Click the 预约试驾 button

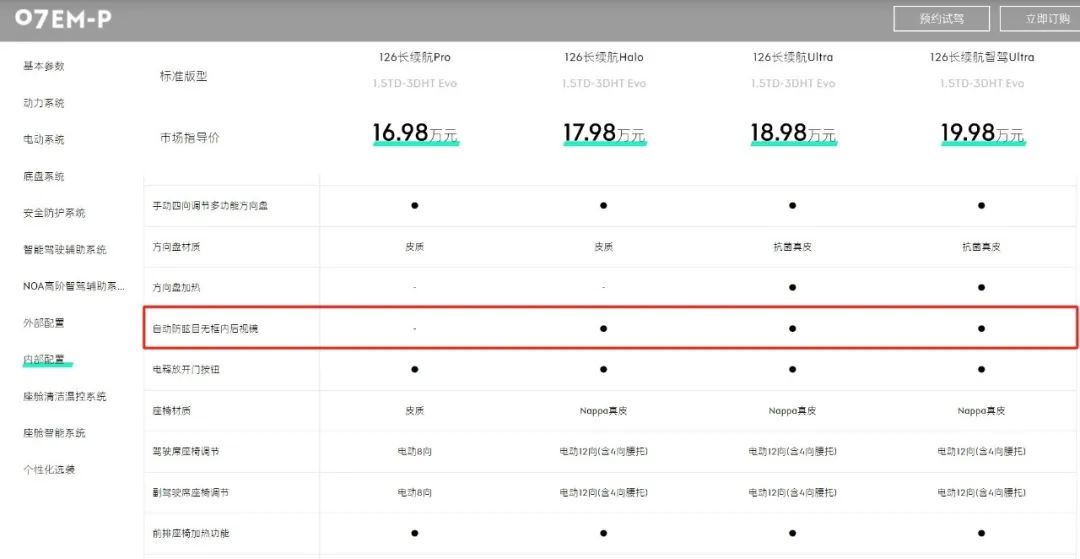[941, 19]
